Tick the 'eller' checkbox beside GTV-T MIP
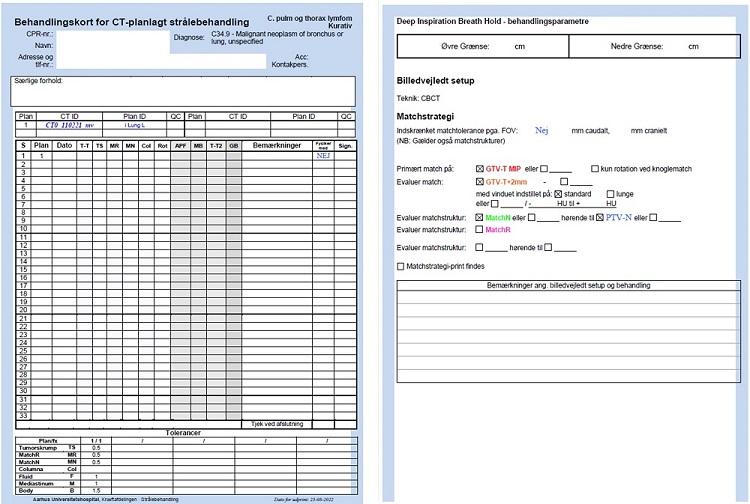Screen dimensions: 750x504 544,169
